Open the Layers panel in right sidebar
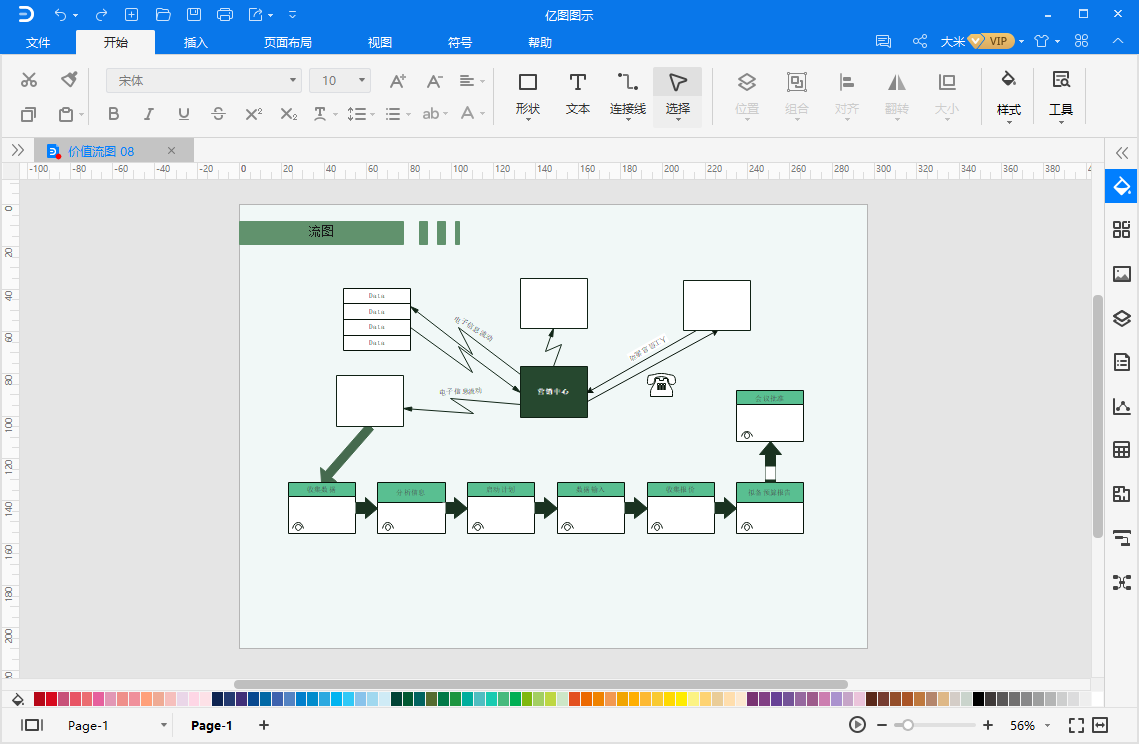Screen dimensions: 1139x744 pos(1122,318)
